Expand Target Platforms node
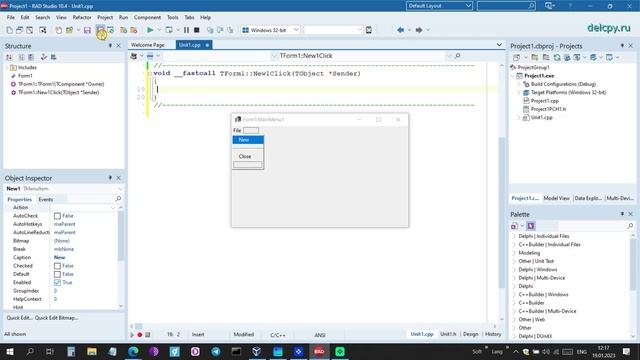640x360 pixels. tap(519, 93)
